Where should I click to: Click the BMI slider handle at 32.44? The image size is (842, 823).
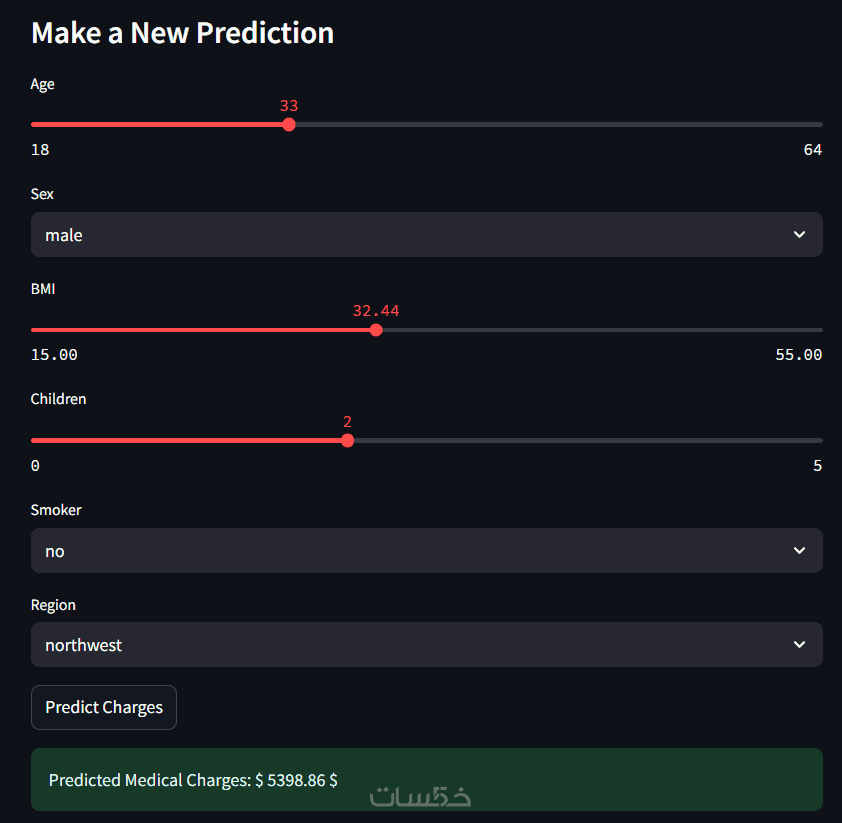click(376, 330)
